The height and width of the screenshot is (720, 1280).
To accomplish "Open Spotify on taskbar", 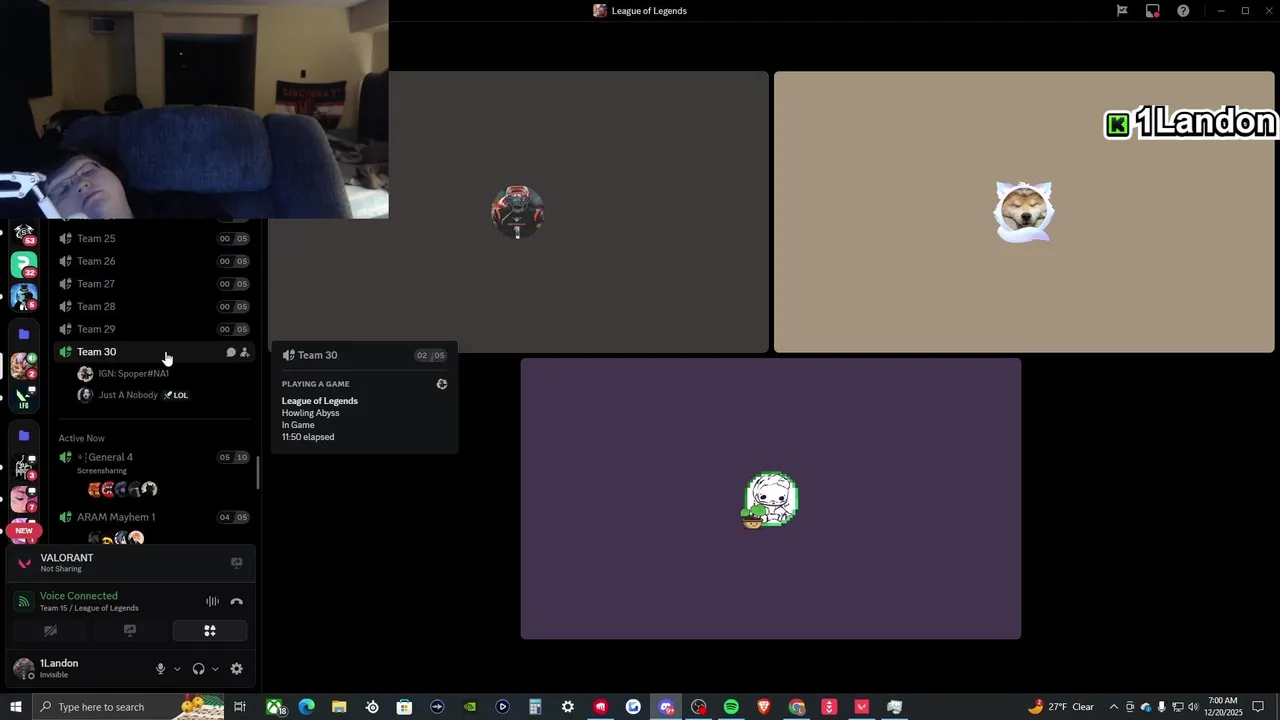I will [731, 707].
